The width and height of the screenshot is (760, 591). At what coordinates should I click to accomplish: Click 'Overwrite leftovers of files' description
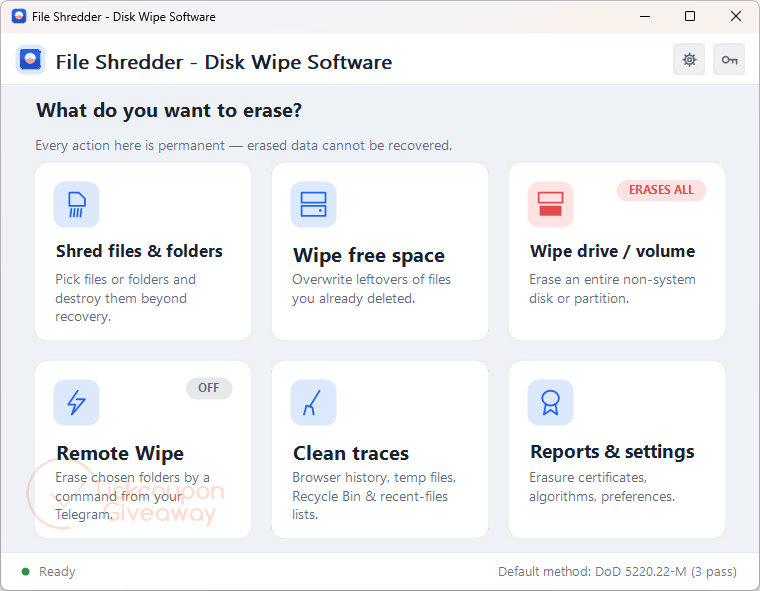coord(371,289)
